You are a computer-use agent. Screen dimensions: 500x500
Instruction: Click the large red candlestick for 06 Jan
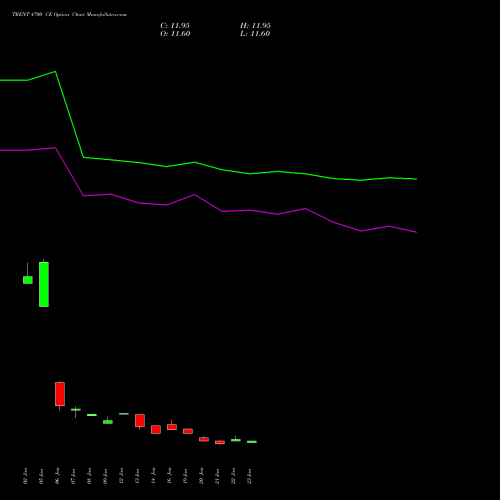(x=60, y=394)
